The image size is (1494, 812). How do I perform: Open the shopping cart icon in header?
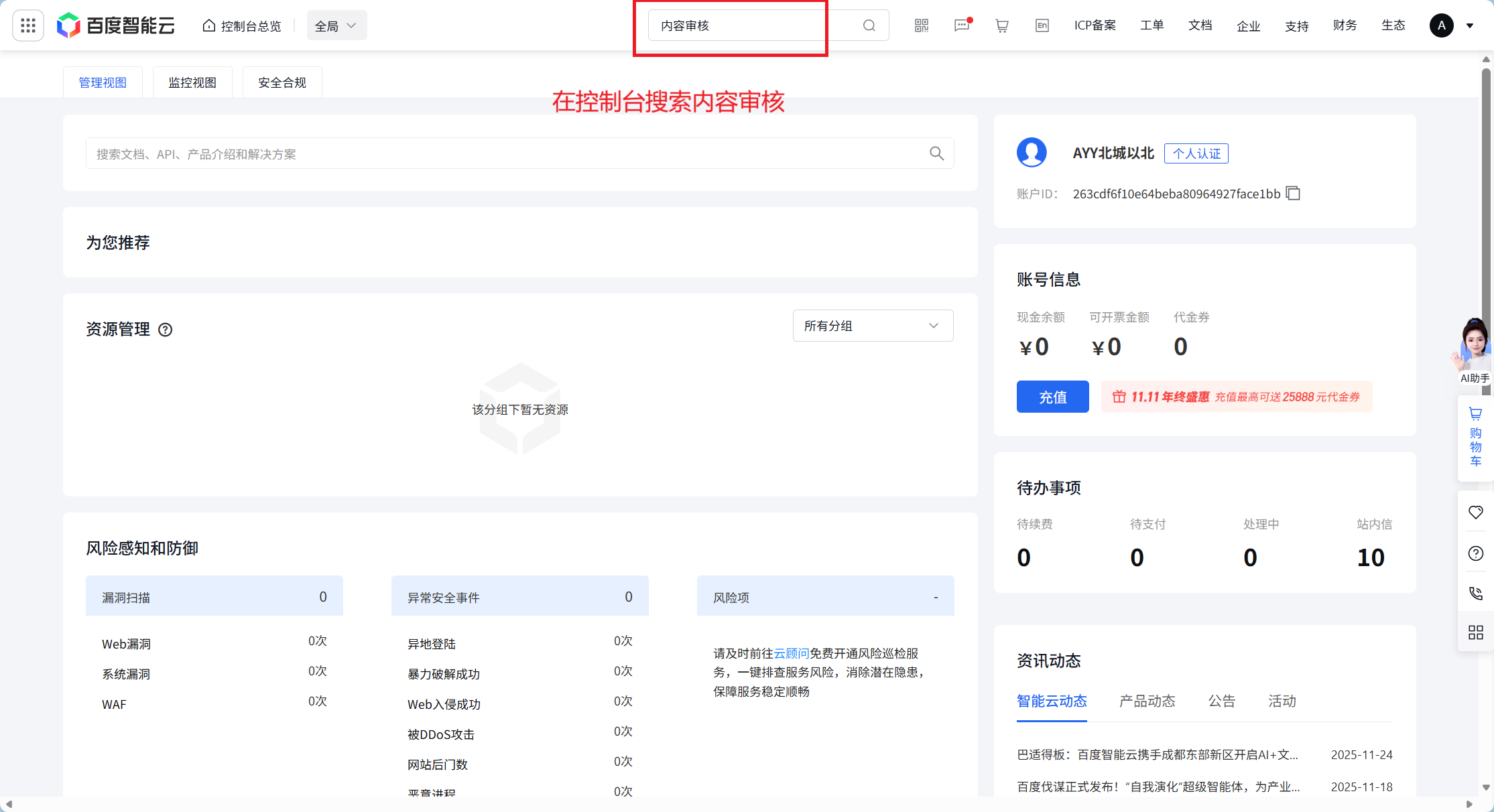click(x=1002, y=25)
